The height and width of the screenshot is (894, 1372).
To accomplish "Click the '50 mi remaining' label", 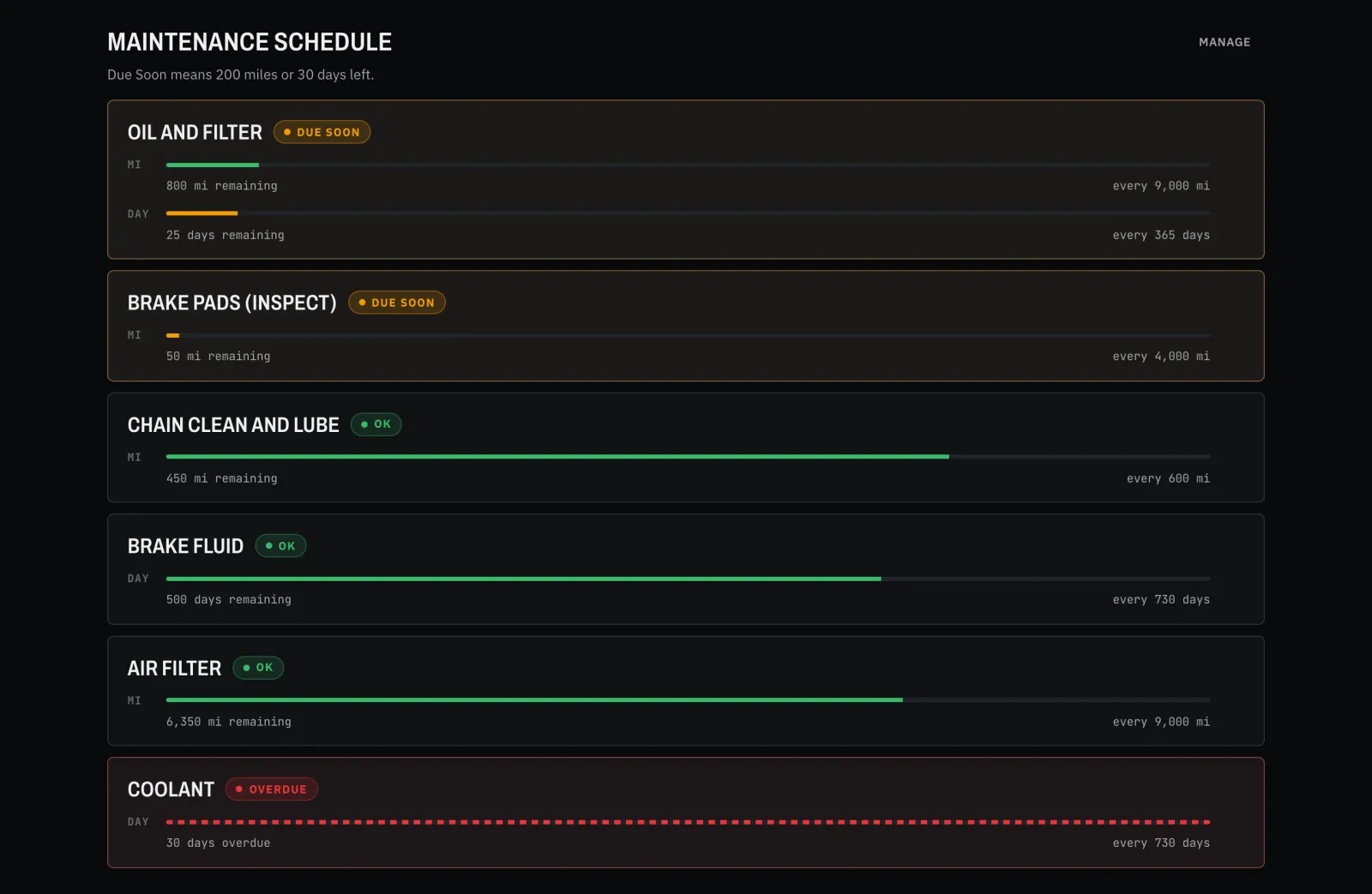I will pos(218,357).
